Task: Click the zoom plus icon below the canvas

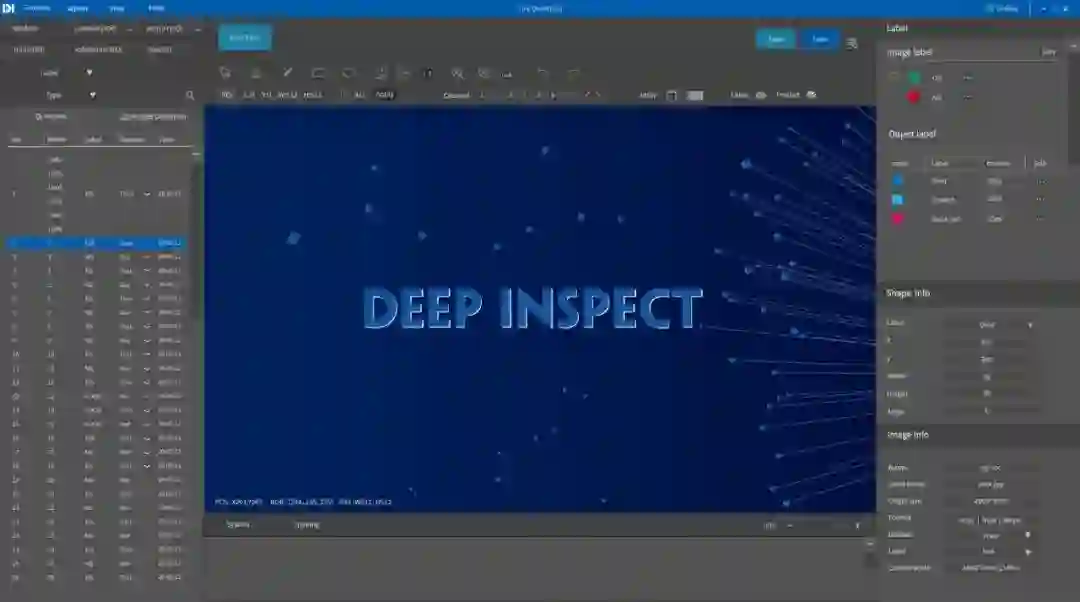Action: click(858, 526)
